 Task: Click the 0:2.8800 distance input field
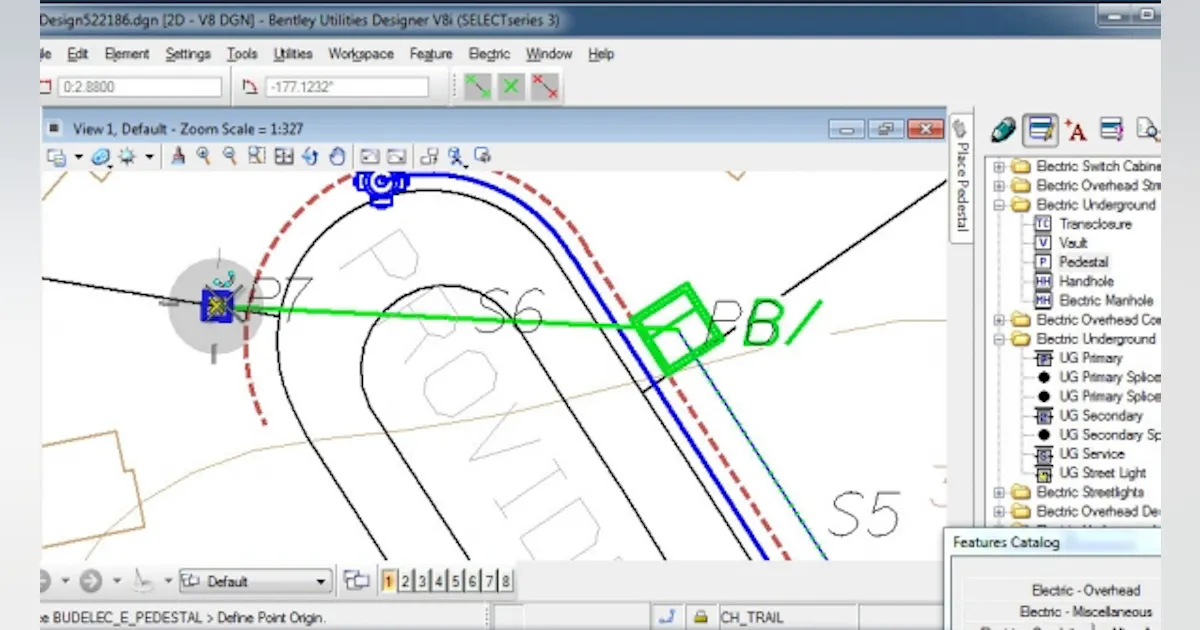point(140,87)
